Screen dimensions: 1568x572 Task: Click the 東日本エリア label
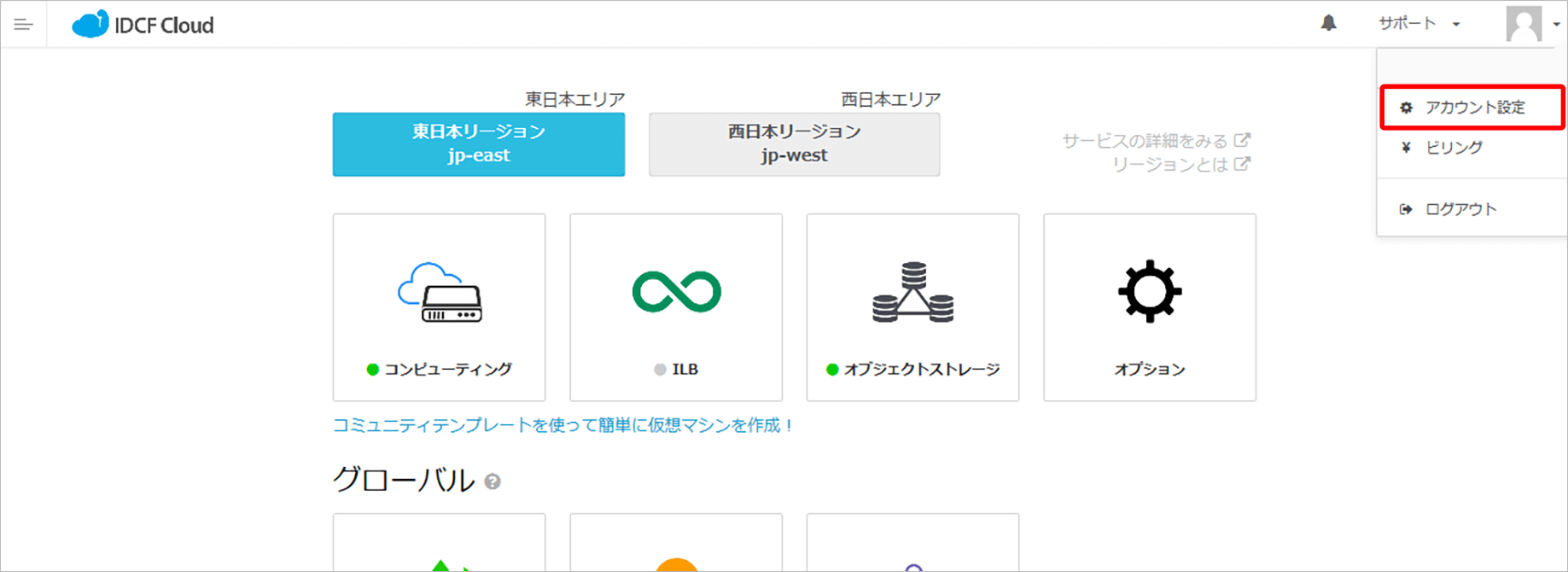click(575, 99)
